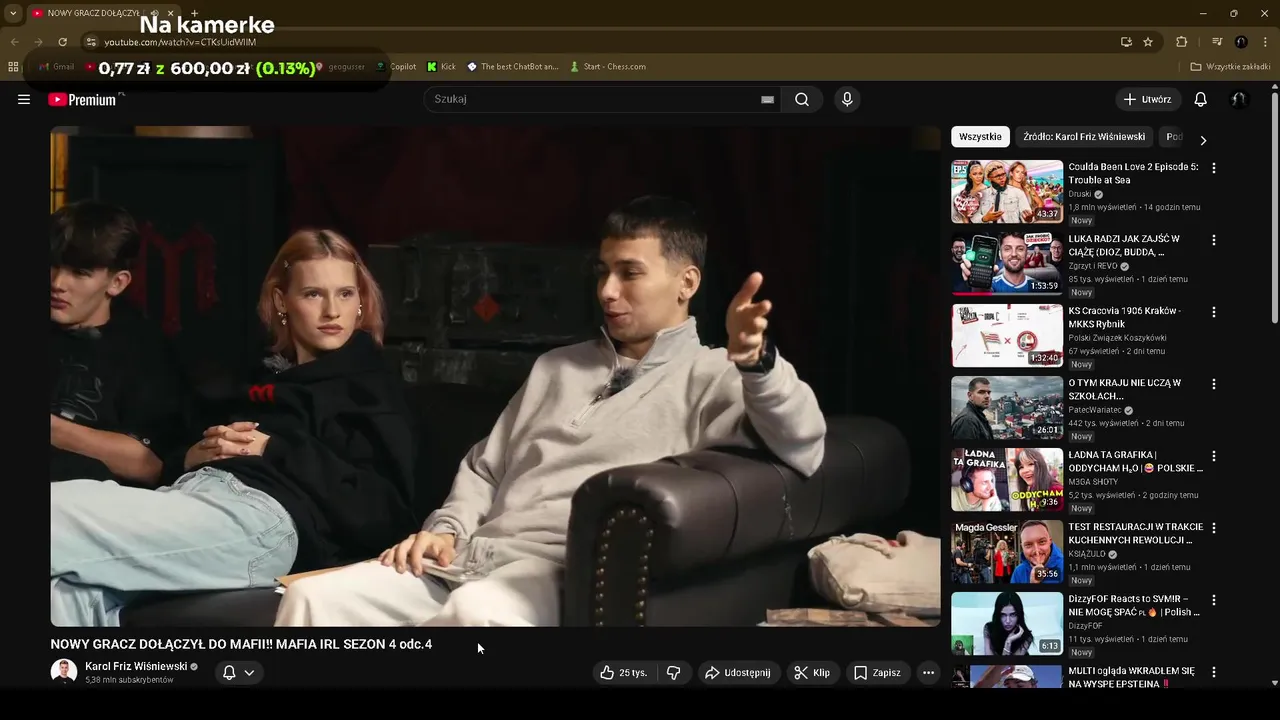The image size is (1280, 720).
Task: Open options for O TYM KRAJU NIE UCZĄ video
Action: [x=1214, y=384]
